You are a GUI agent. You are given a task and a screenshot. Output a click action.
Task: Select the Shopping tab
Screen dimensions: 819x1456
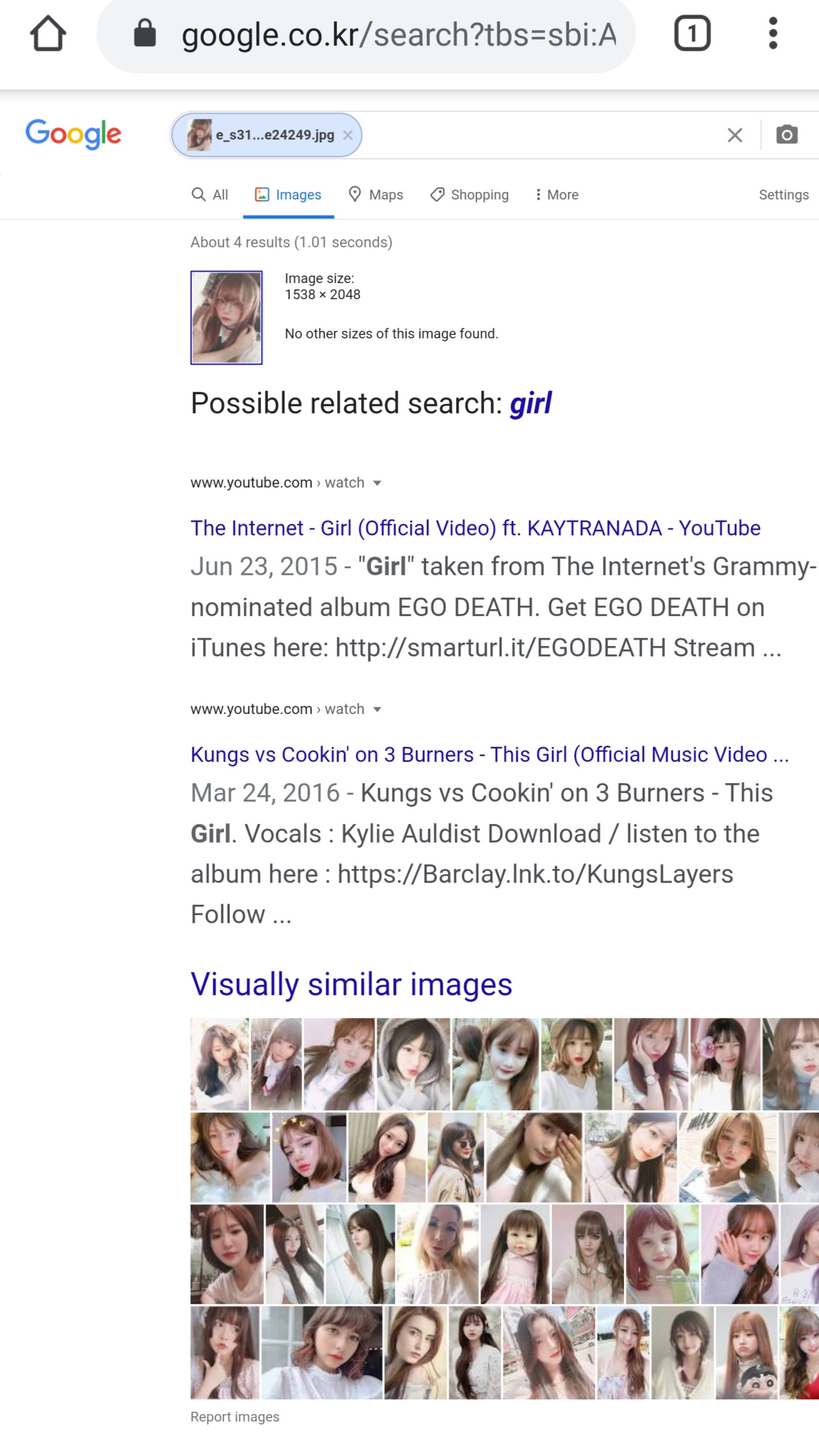pos(470,195)
